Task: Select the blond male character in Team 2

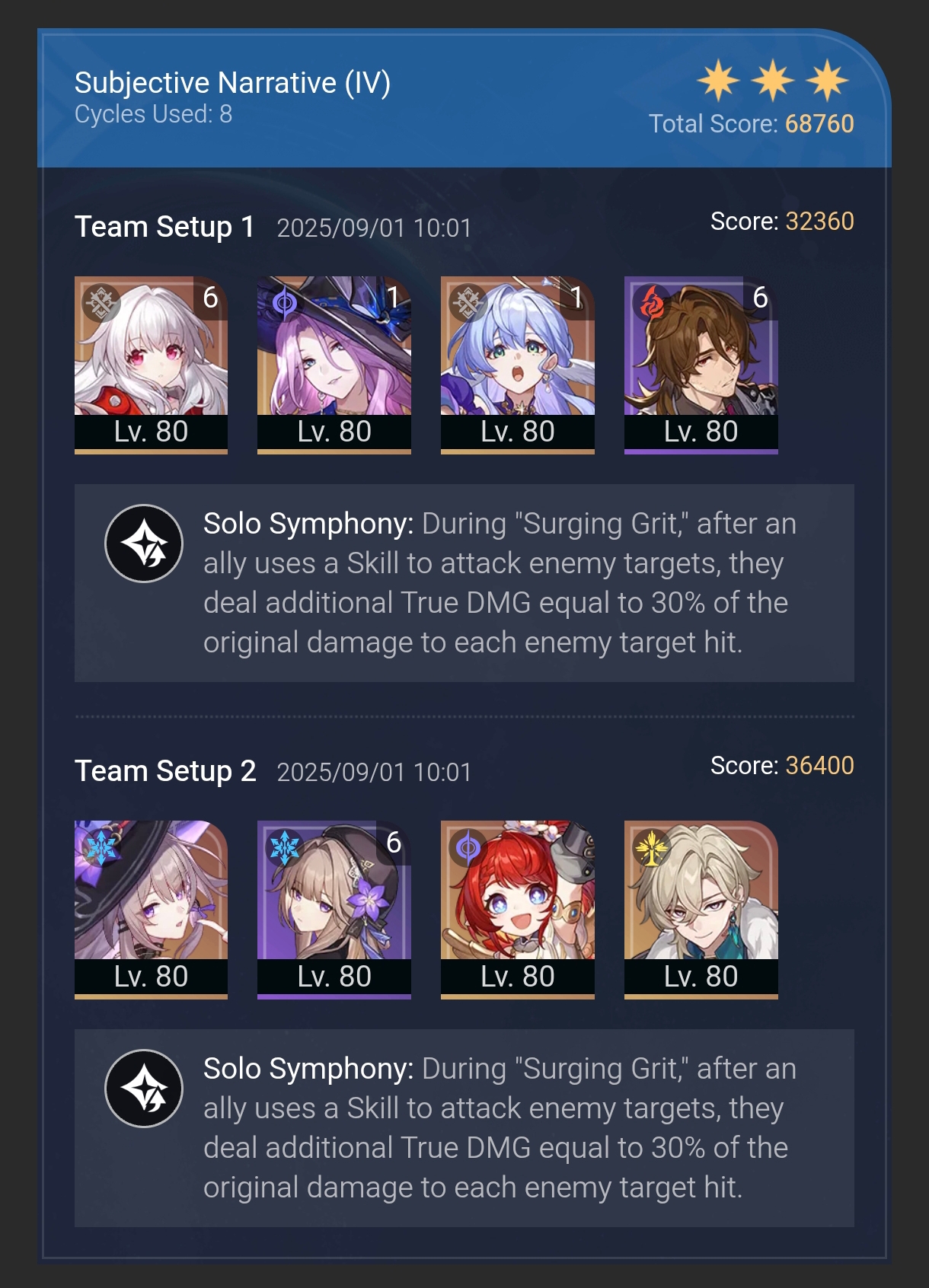Action: tap(701, 910)
